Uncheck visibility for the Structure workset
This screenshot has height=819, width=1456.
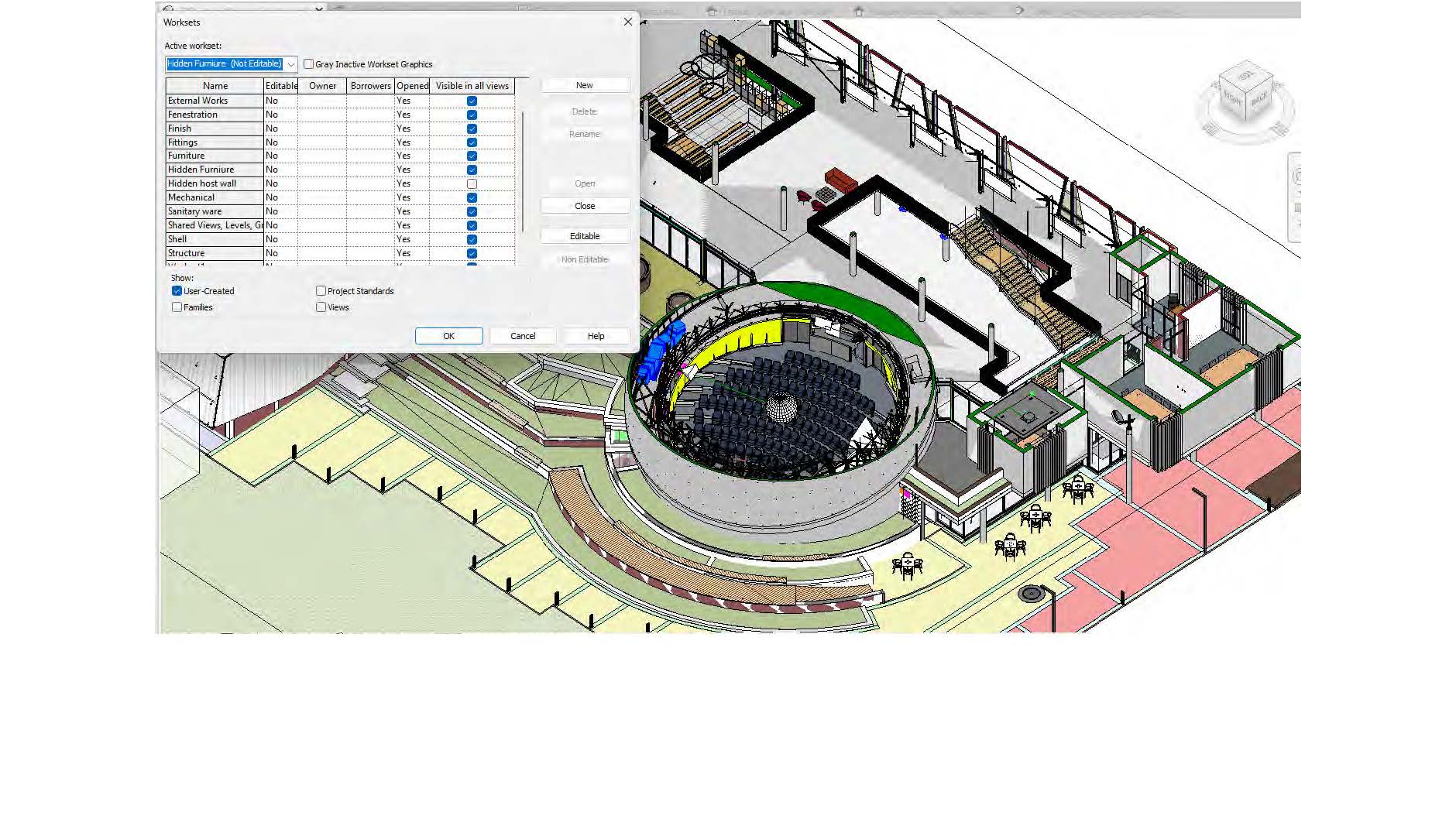(x=472, y=253)
